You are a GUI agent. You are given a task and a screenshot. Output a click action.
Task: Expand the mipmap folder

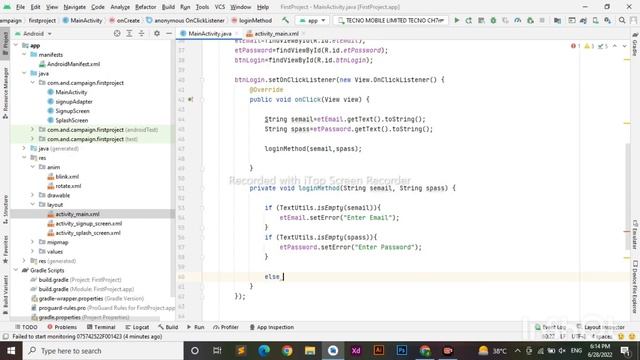[x=33, y=242]
